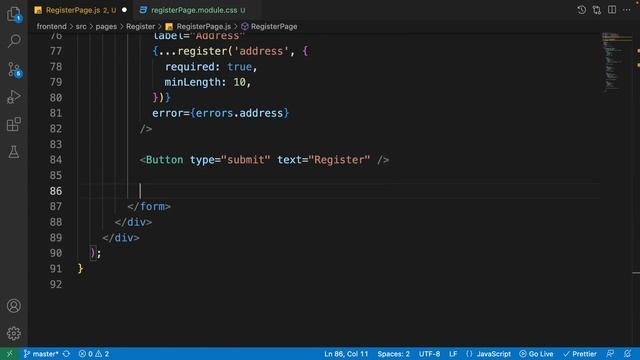Open problems panel showing 0 errors 2 warnings
Viewport: 640px width, 360px height.
coord(94,354)
